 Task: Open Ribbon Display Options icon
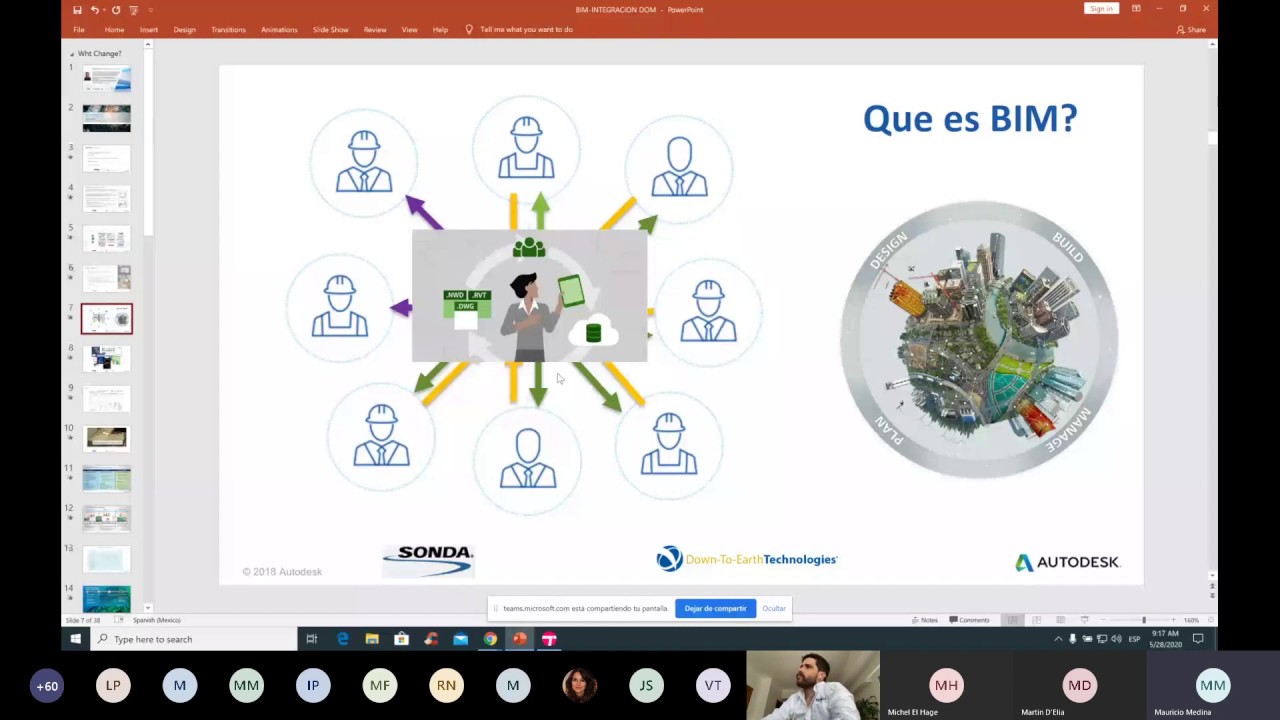(x=1136, y=9)
